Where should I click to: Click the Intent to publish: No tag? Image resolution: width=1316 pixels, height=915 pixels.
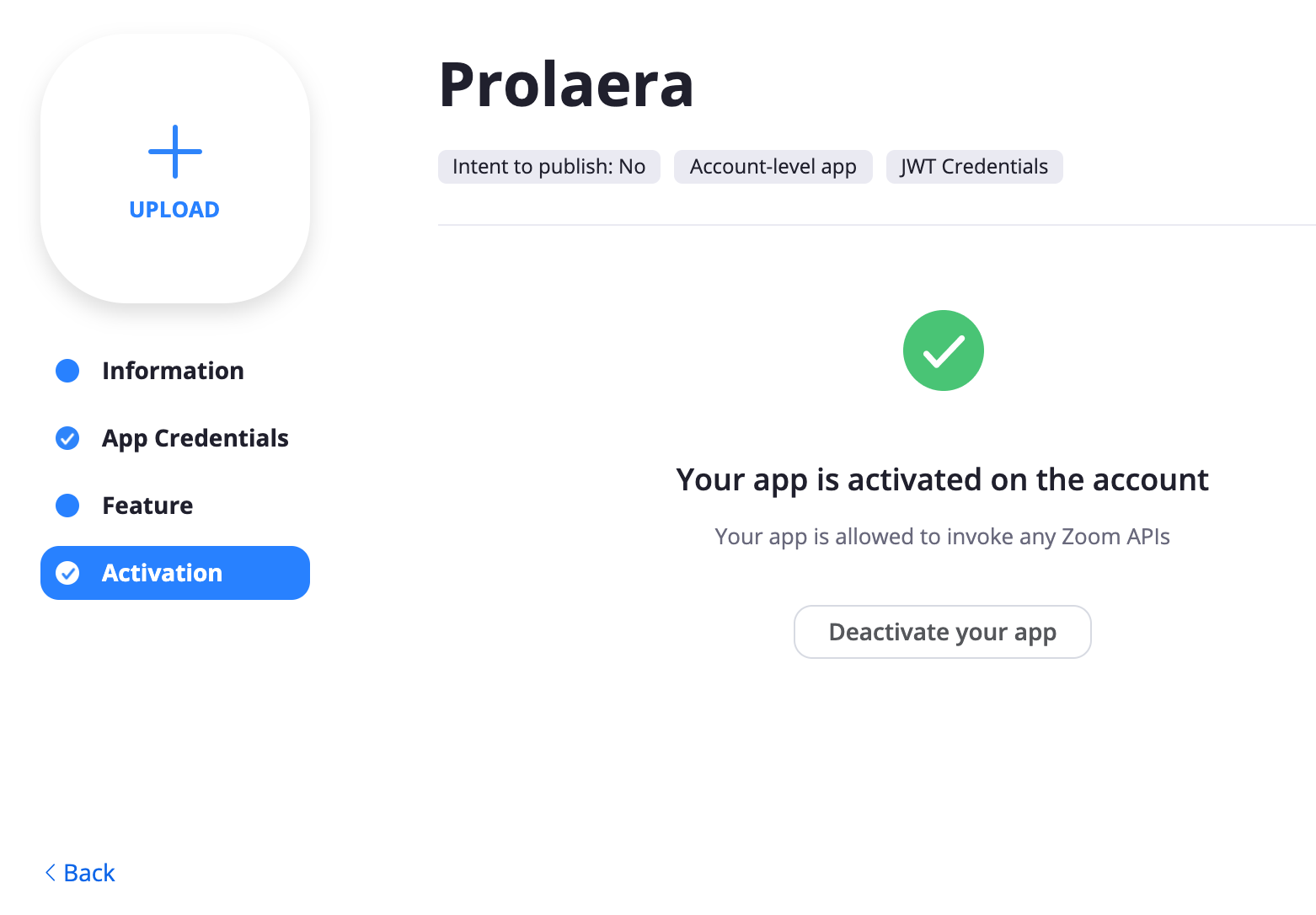click(548, 167)
